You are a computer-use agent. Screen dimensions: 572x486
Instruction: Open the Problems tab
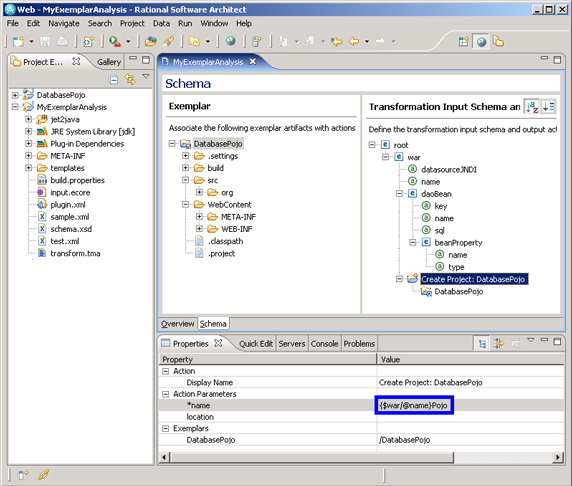point(359,344)
